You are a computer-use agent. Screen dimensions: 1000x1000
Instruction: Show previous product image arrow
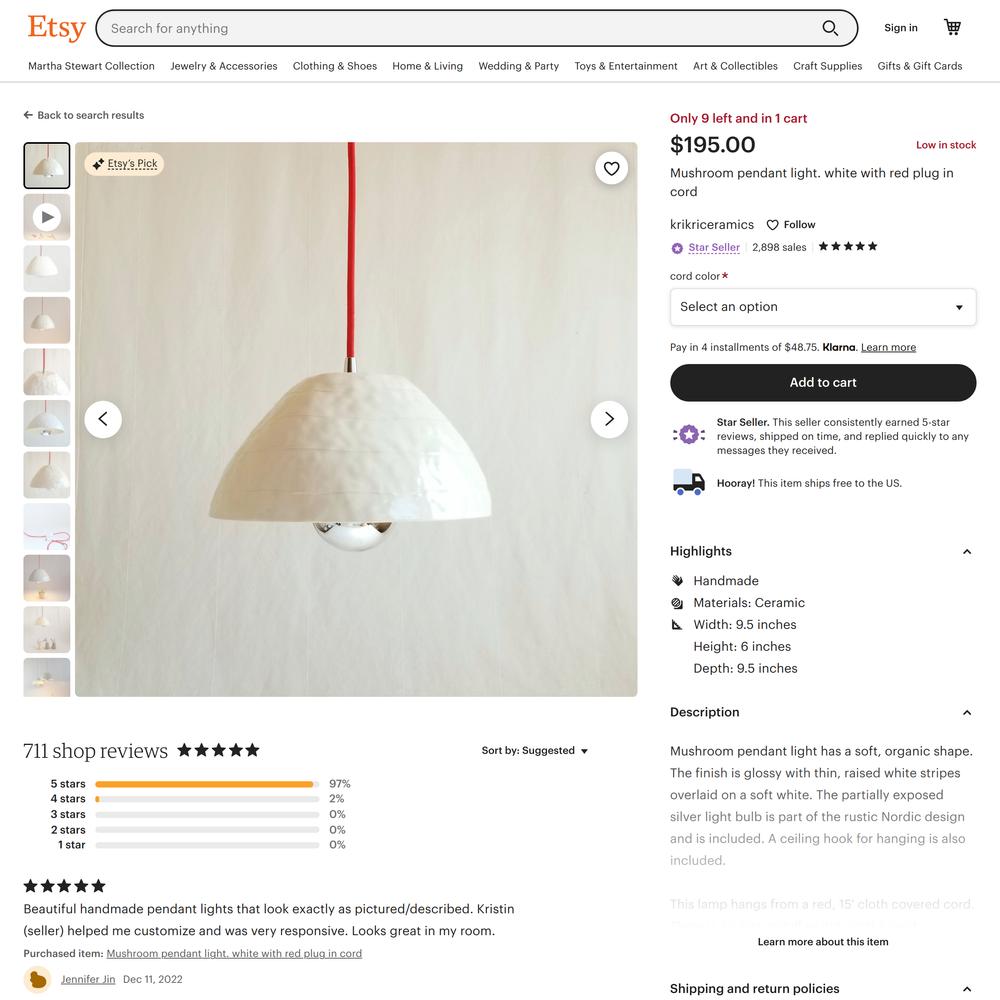click(x=103, y=419)
